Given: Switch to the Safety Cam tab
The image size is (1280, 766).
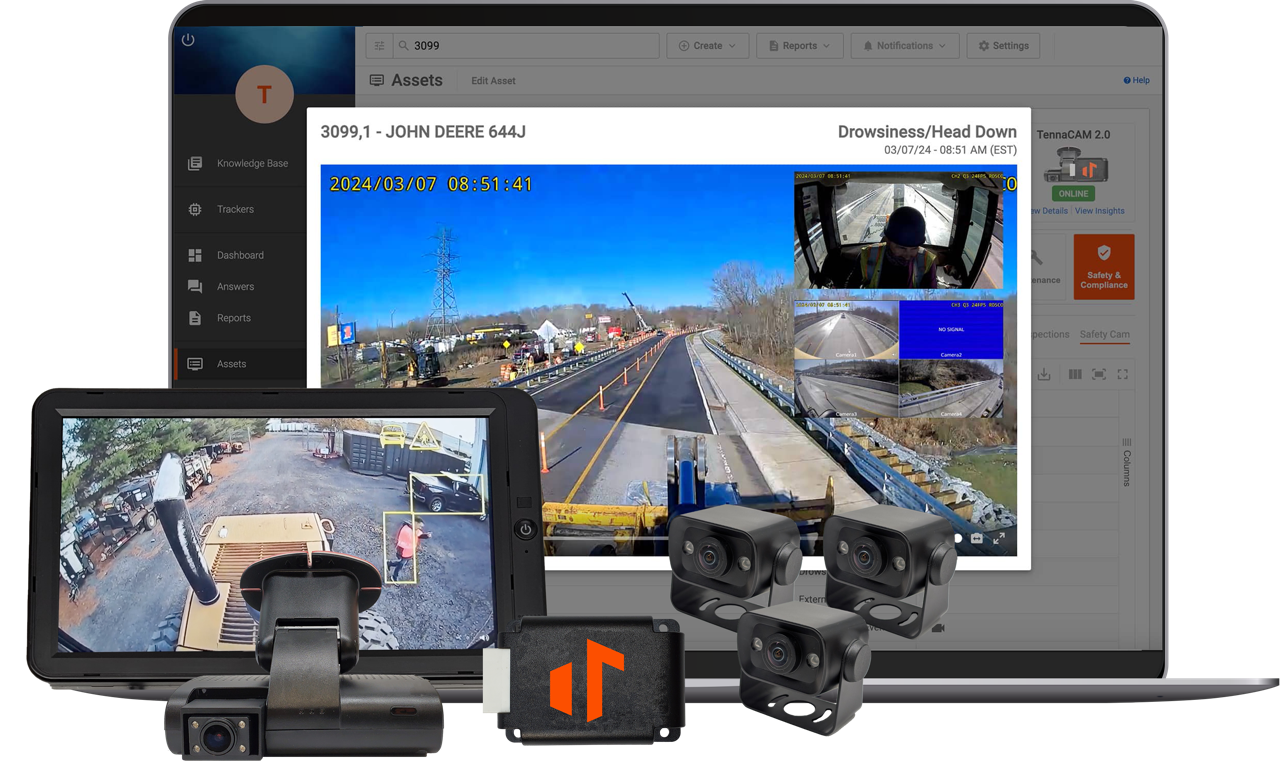Looking at the screenshot, I should (x=1104, y=334).
